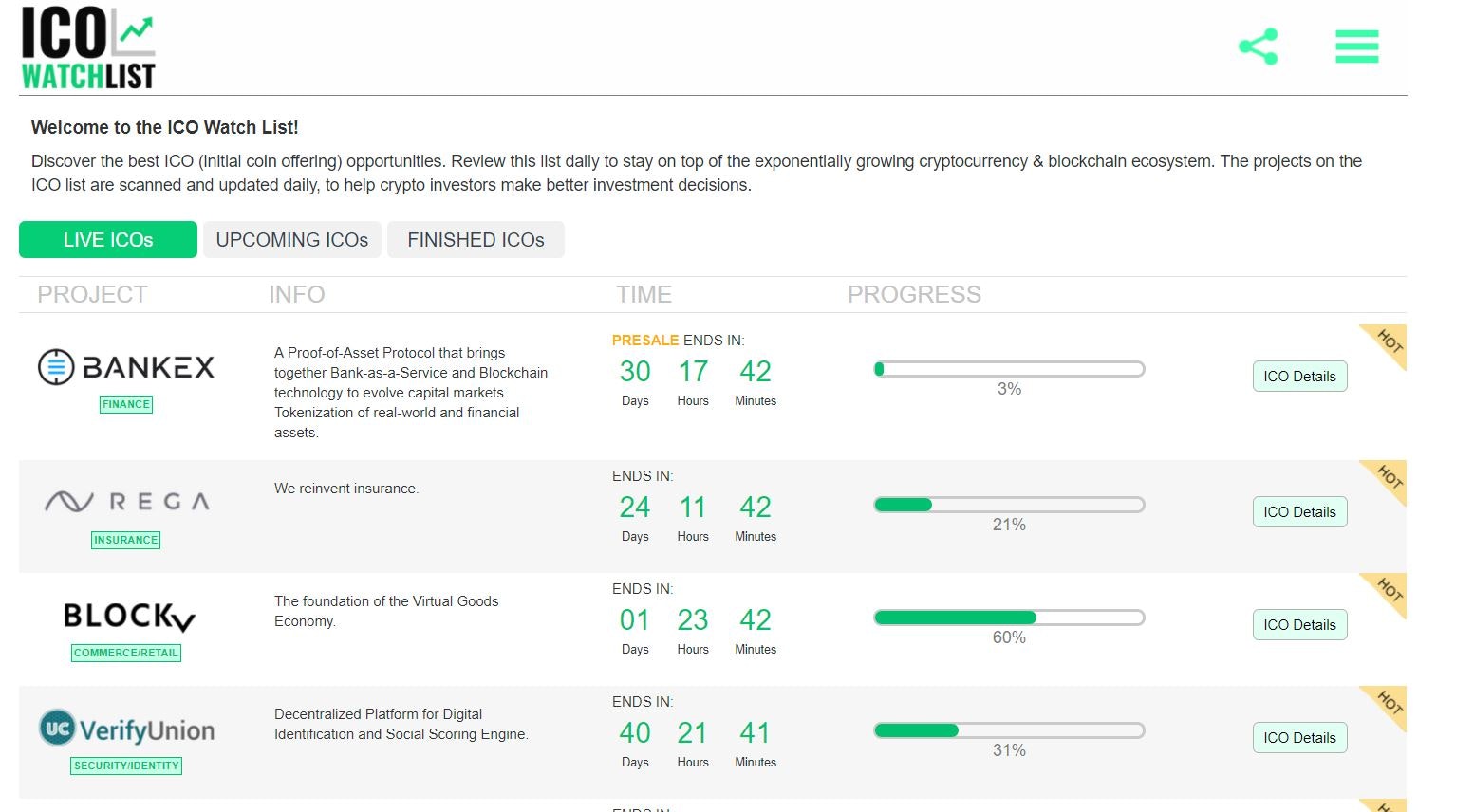The height and width of the screenshot is (812, 1474).
Task: Open ICO Details for BANKEX
Action: coord(1298,376)
